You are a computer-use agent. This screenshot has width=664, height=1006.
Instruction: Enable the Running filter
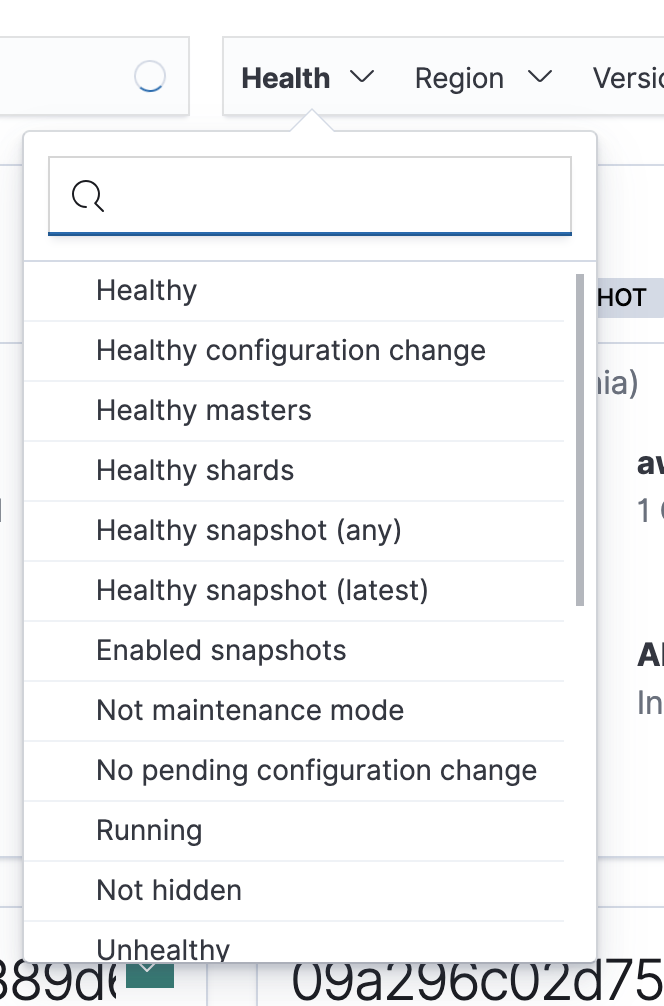[148, 830]
